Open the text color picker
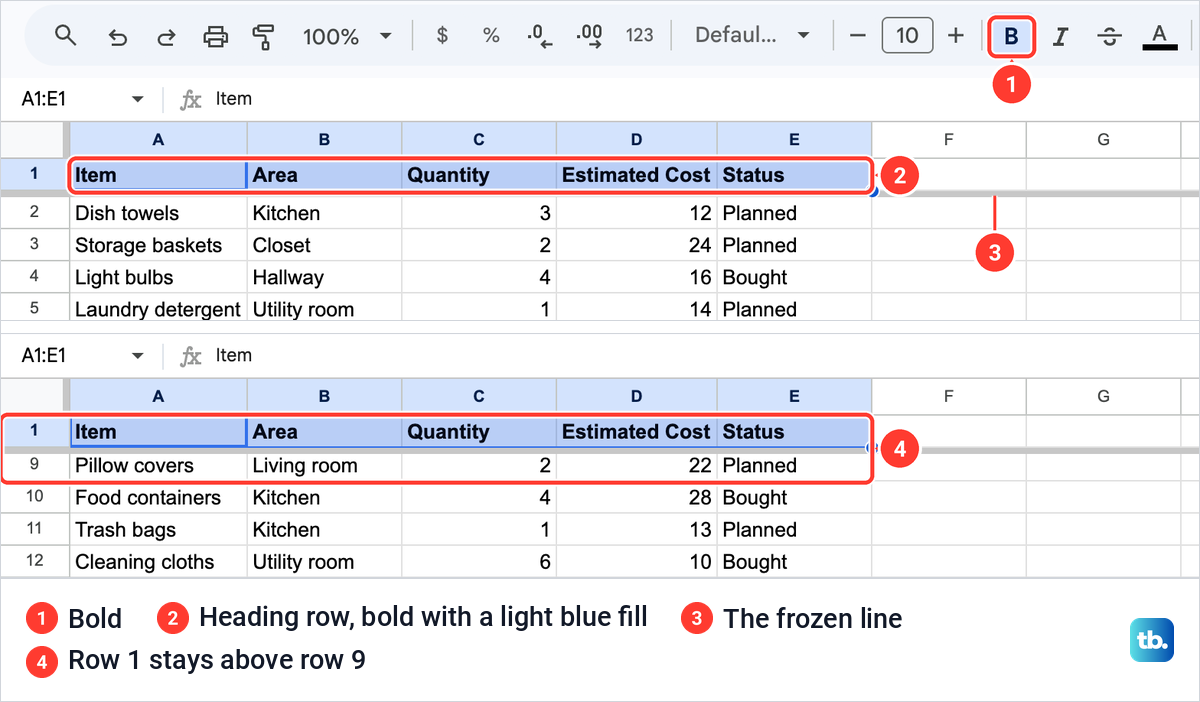Viewport: 1200px width, 702px height. [1159, 37]
